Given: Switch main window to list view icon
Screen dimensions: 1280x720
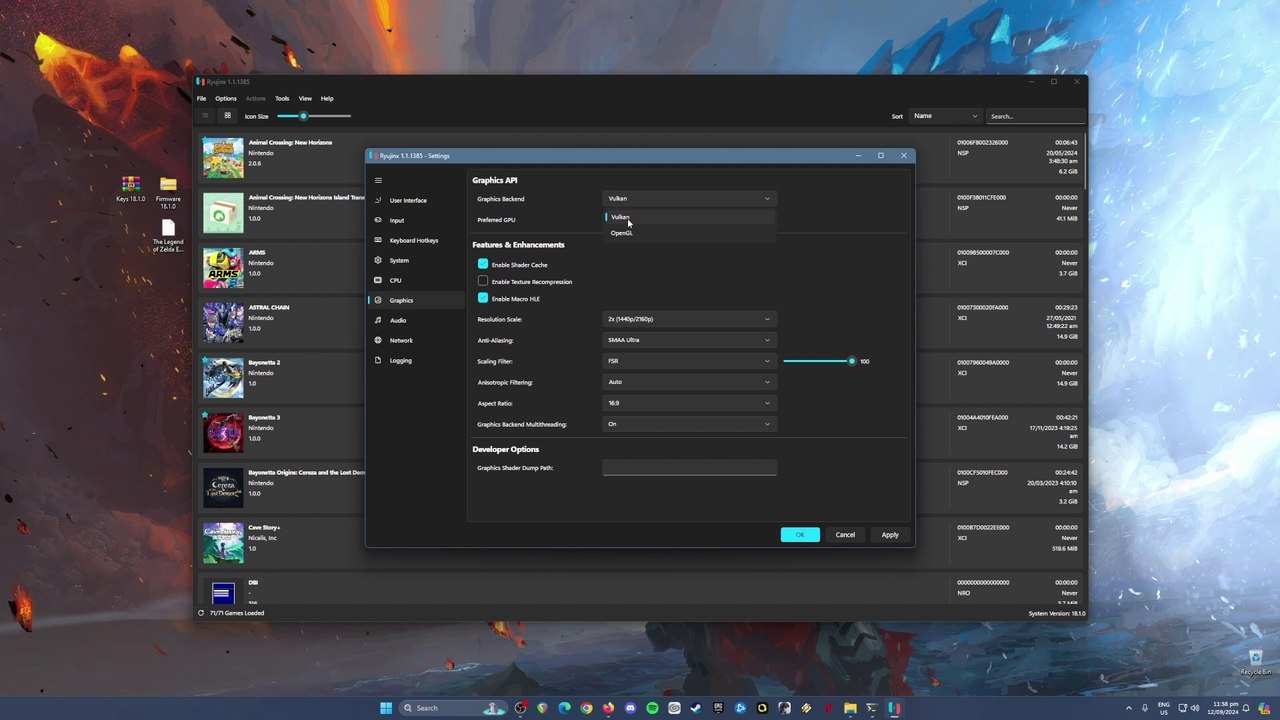Looking at the screenshot, I should click(x=205, y=116).
